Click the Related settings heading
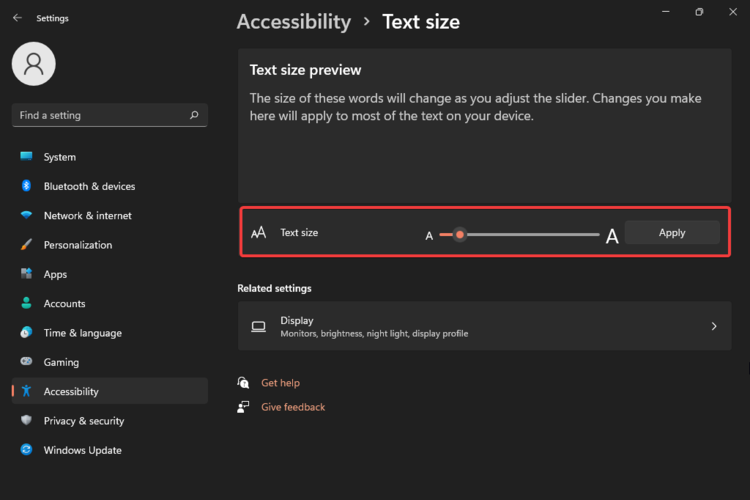Viewport: 750px width, 500px height. [x=274, y=288]
